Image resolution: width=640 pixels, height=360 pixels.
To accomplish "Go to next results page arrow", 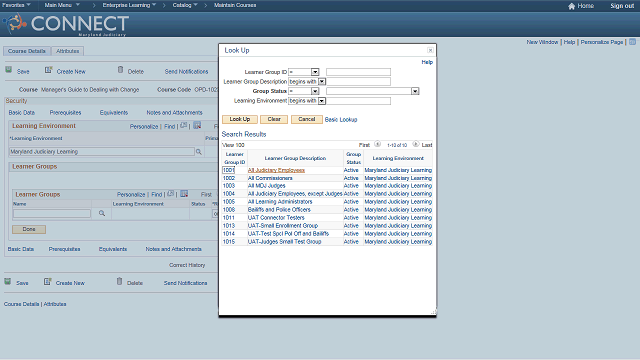I will point(416,144).
